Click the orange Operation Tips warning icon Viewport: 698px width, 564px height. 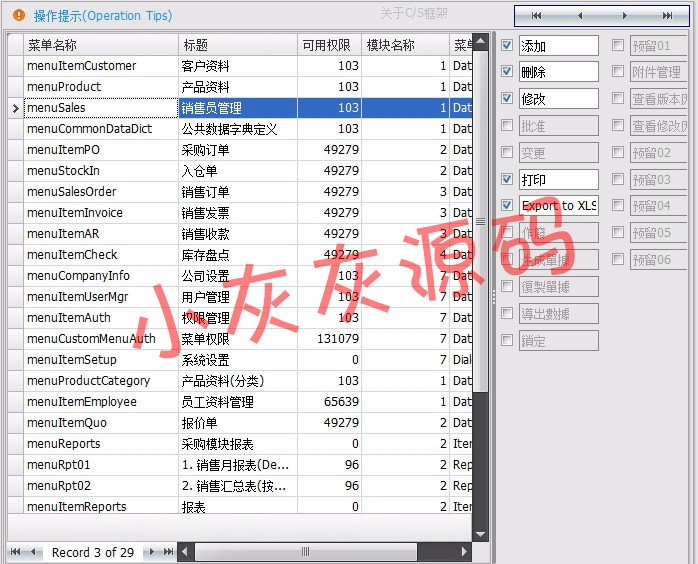(x=19, y=15)
